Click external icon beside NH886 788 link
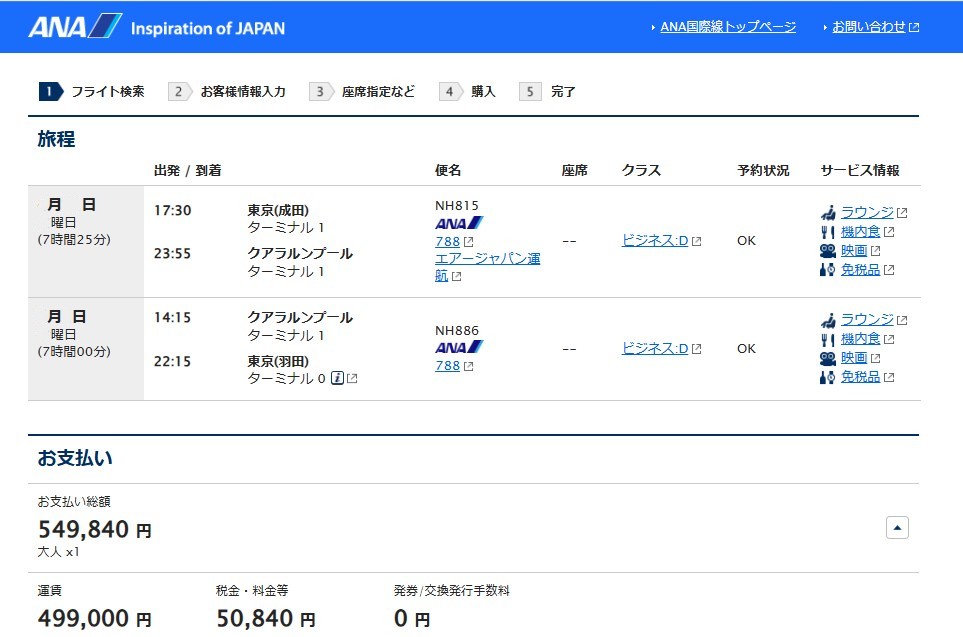The width and height of the screenshot is (963, 637). click(x=469, y=366)
